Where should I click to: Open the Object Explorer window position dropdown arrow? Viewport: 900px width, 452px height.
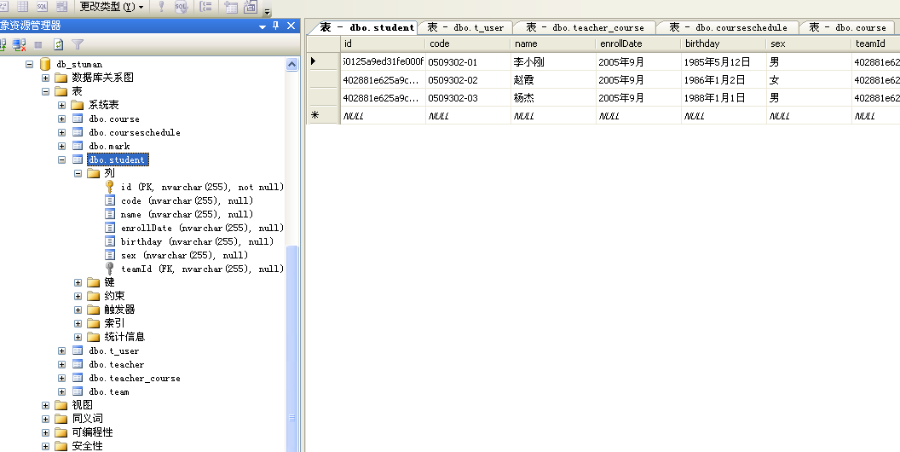click(x=263, y=26)
